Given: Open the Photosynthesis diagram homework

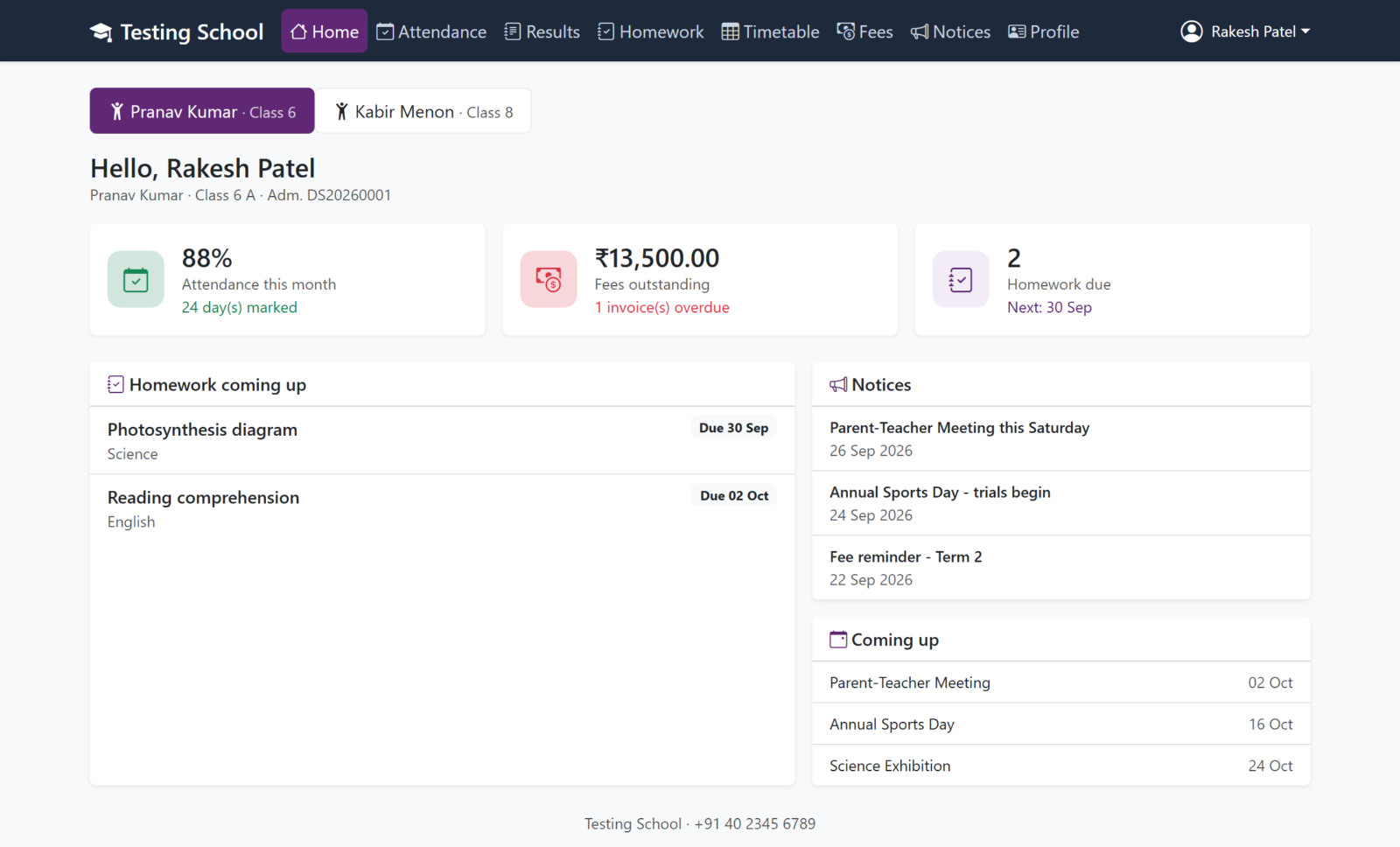Looking at the screenshot, I should pyautogui.click(x=442, y=440).
